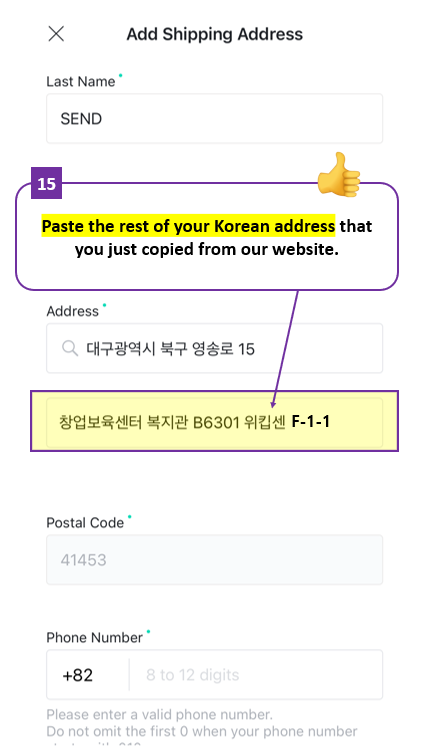Select the Postal Code field showing 41453
The height and width of the screenshot is (753, 426).
tap(214, 559)
